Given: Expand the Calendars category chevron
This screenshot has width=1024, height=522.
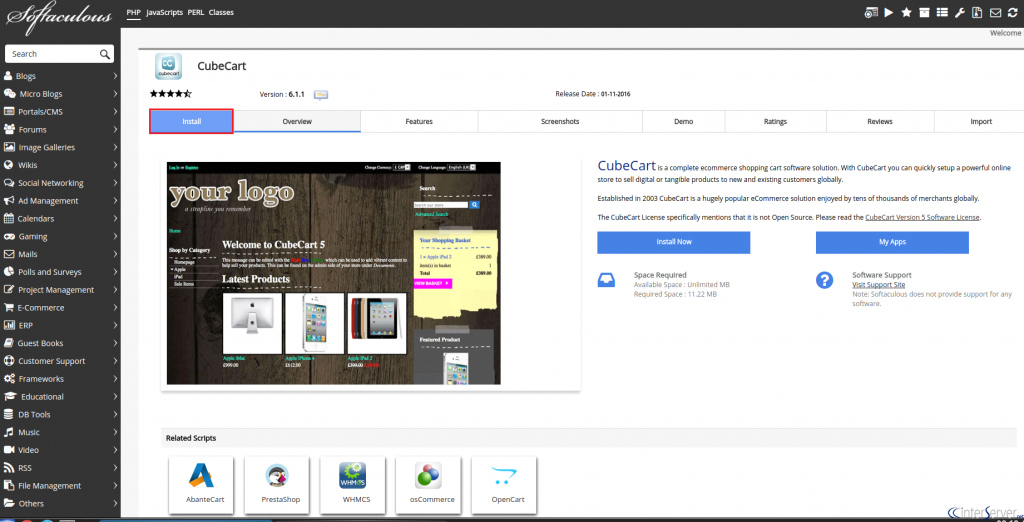Looking at the screenshot, I should [115, 218].
